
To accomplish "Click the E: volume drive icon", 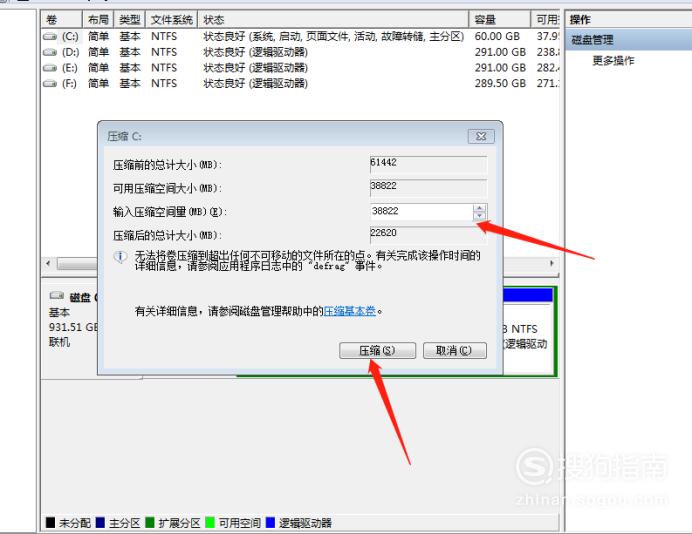I will [50, 68].
